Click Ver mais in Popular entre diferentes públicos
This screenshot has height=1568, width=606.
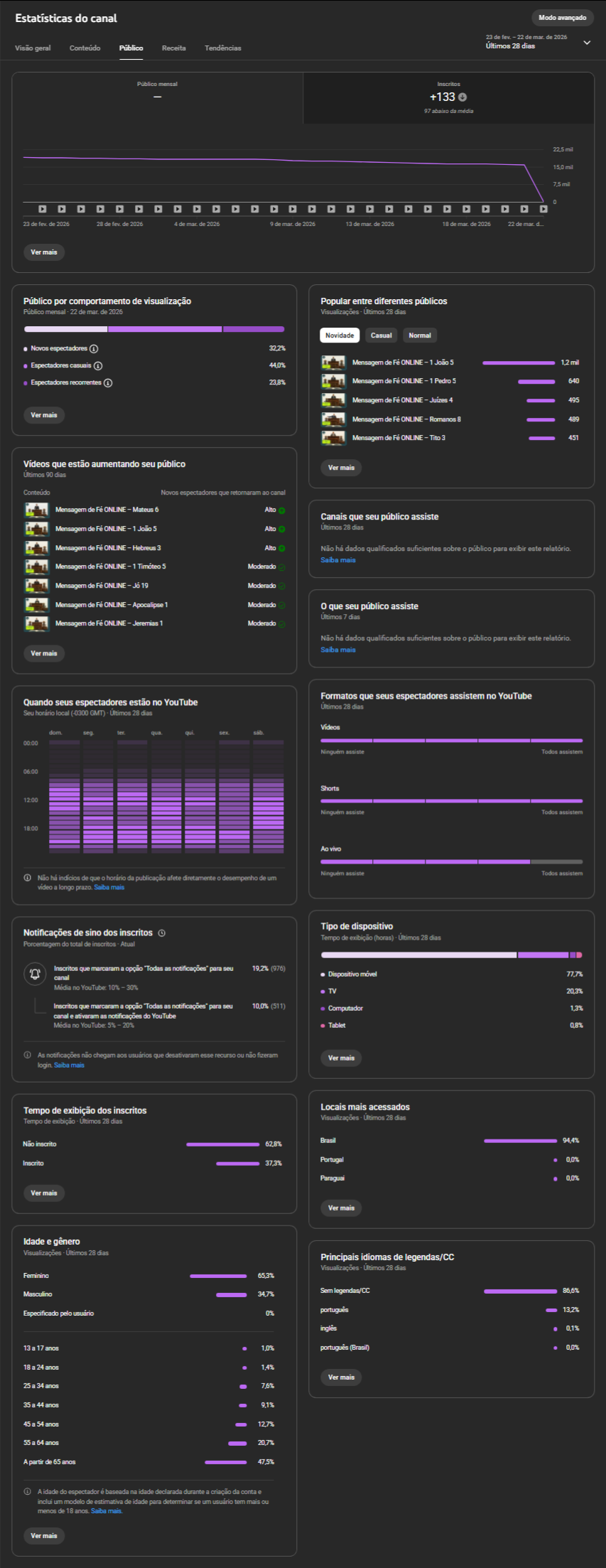click(x=342, y=468)
